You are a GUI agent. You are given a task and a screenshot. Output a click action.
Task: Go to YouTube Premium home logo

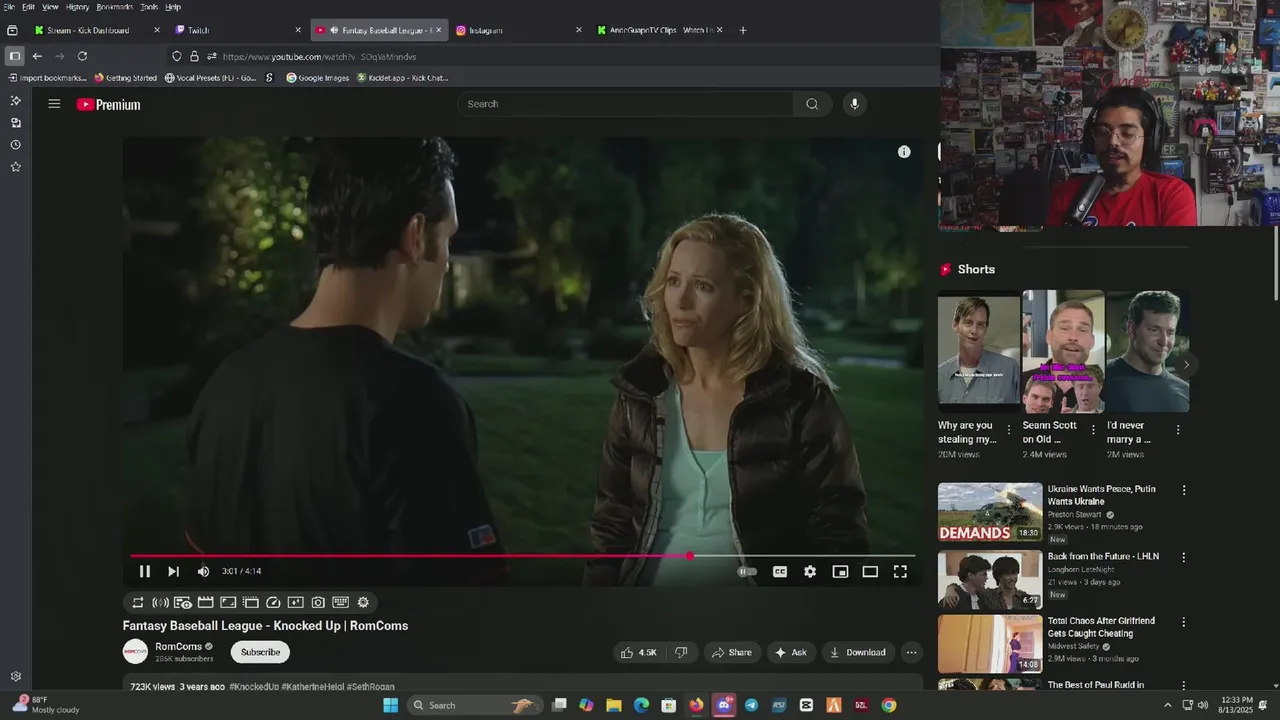point(108,104)
